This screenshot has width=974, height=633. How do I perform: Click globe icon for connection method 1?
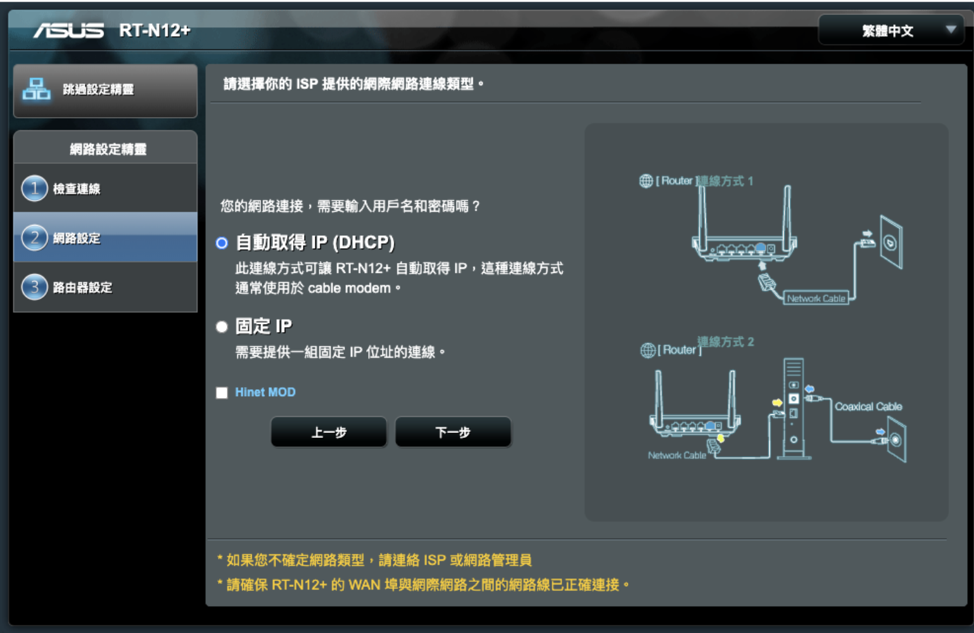pyautogui.click(x=646, y=181)
